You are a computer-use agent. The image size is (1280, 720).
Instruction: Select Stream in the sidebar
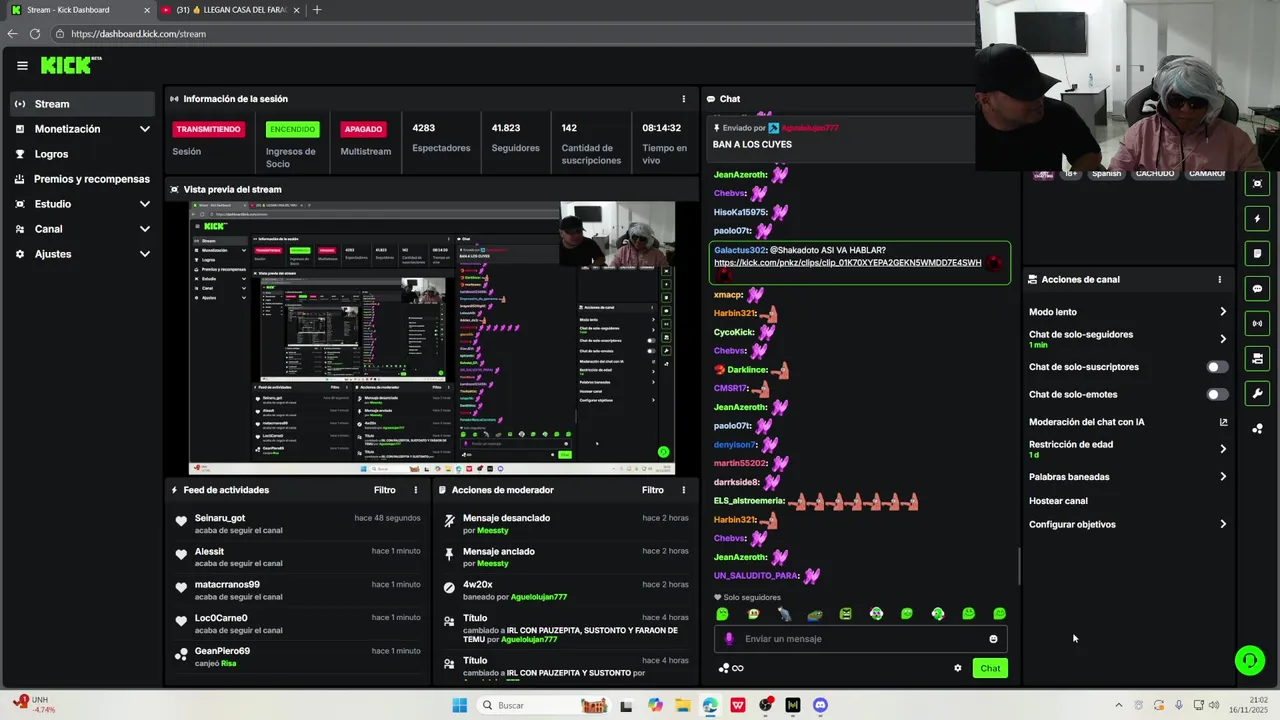pos(84,104)
